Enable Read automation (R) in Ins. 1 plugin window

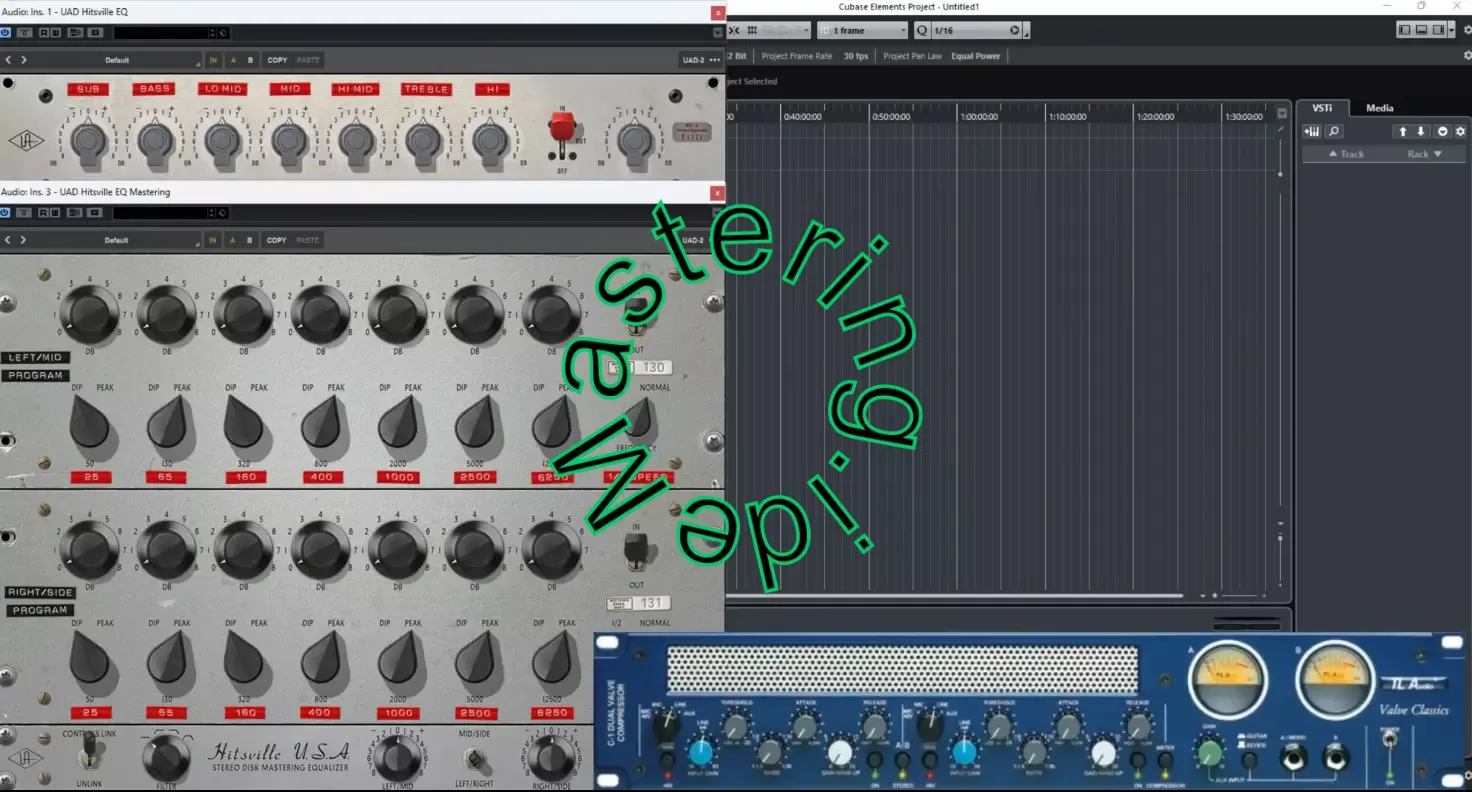[45, 33]
